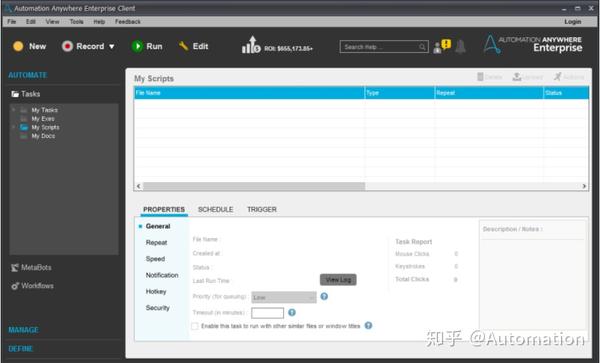Click the View Log button
600x363 pixels.
point(338,280)
